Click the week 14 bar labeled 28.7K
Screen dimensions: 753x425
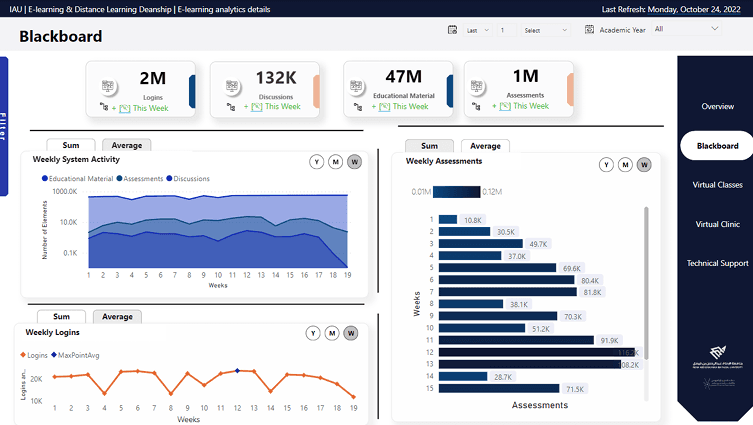pos(463,376)
